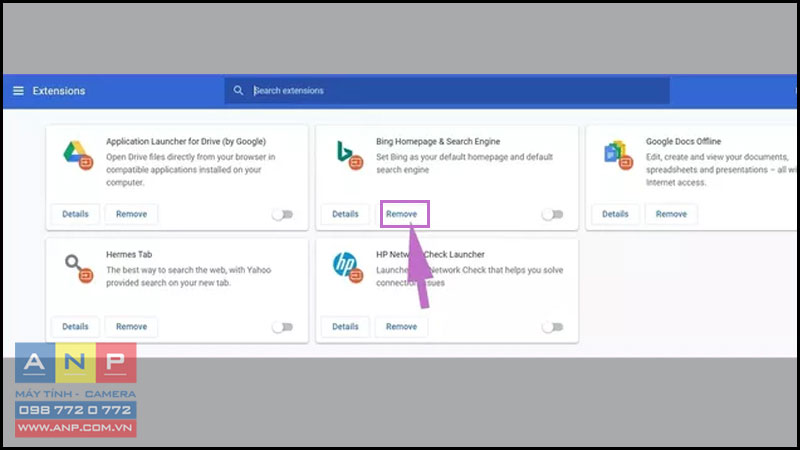800x450 pixels.
Task: Click the Application Launcher for Drive icon
Action: click(x=78, y=155)
